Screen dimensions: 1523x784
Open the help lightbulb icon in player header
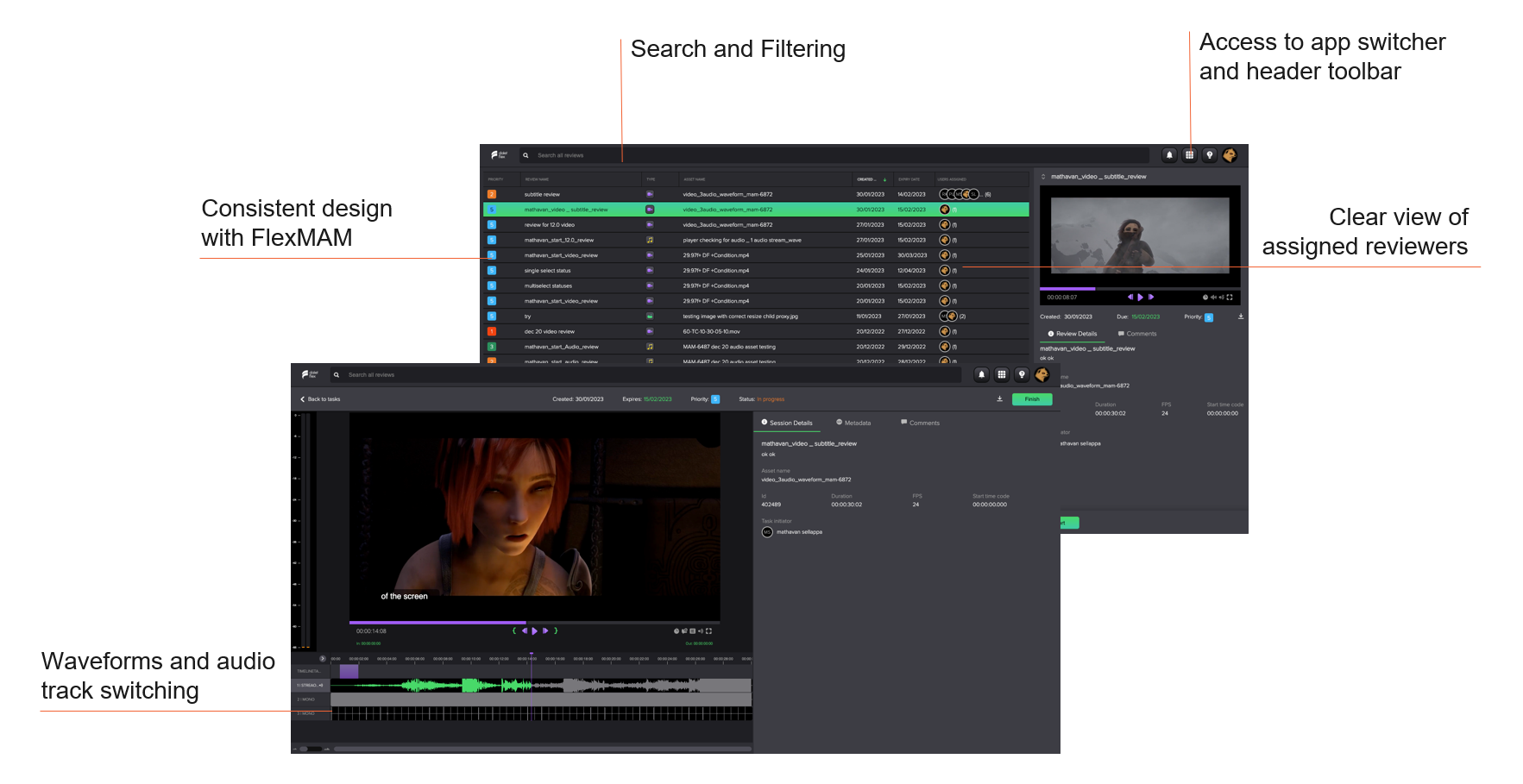coord(1022,374)
